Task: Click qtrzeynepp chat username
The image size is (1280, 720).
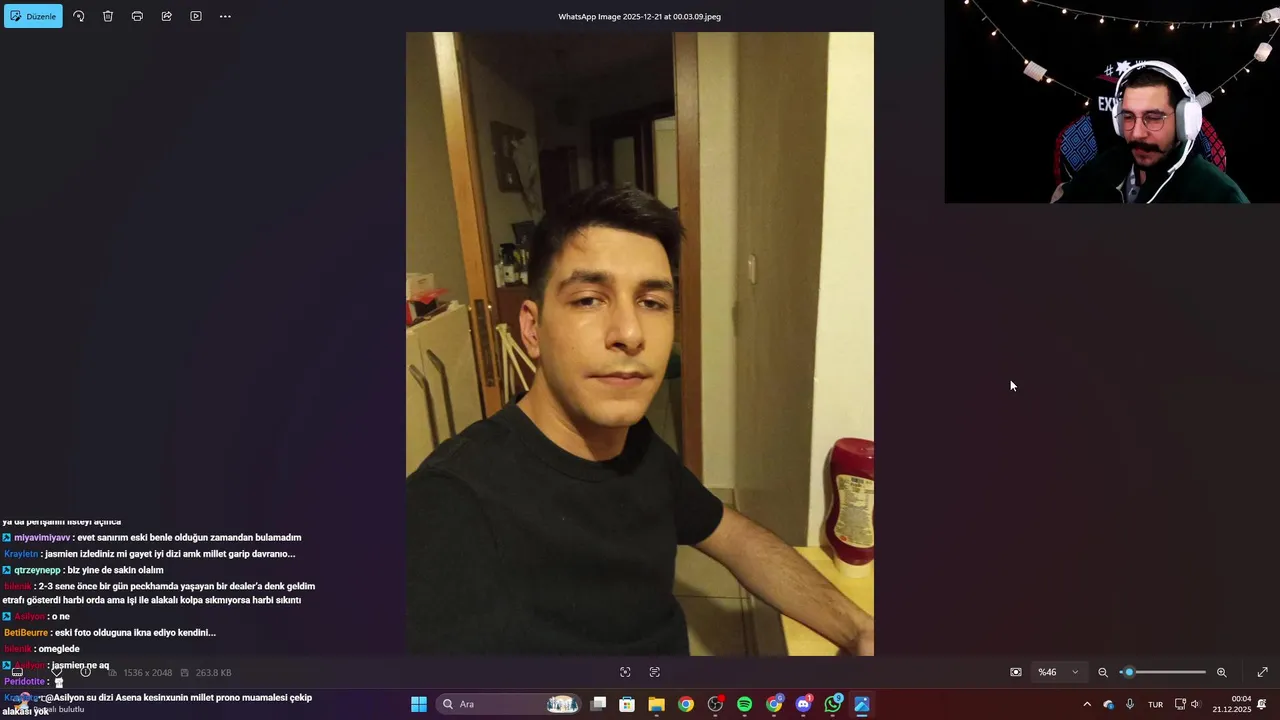Action: [37, 570]
